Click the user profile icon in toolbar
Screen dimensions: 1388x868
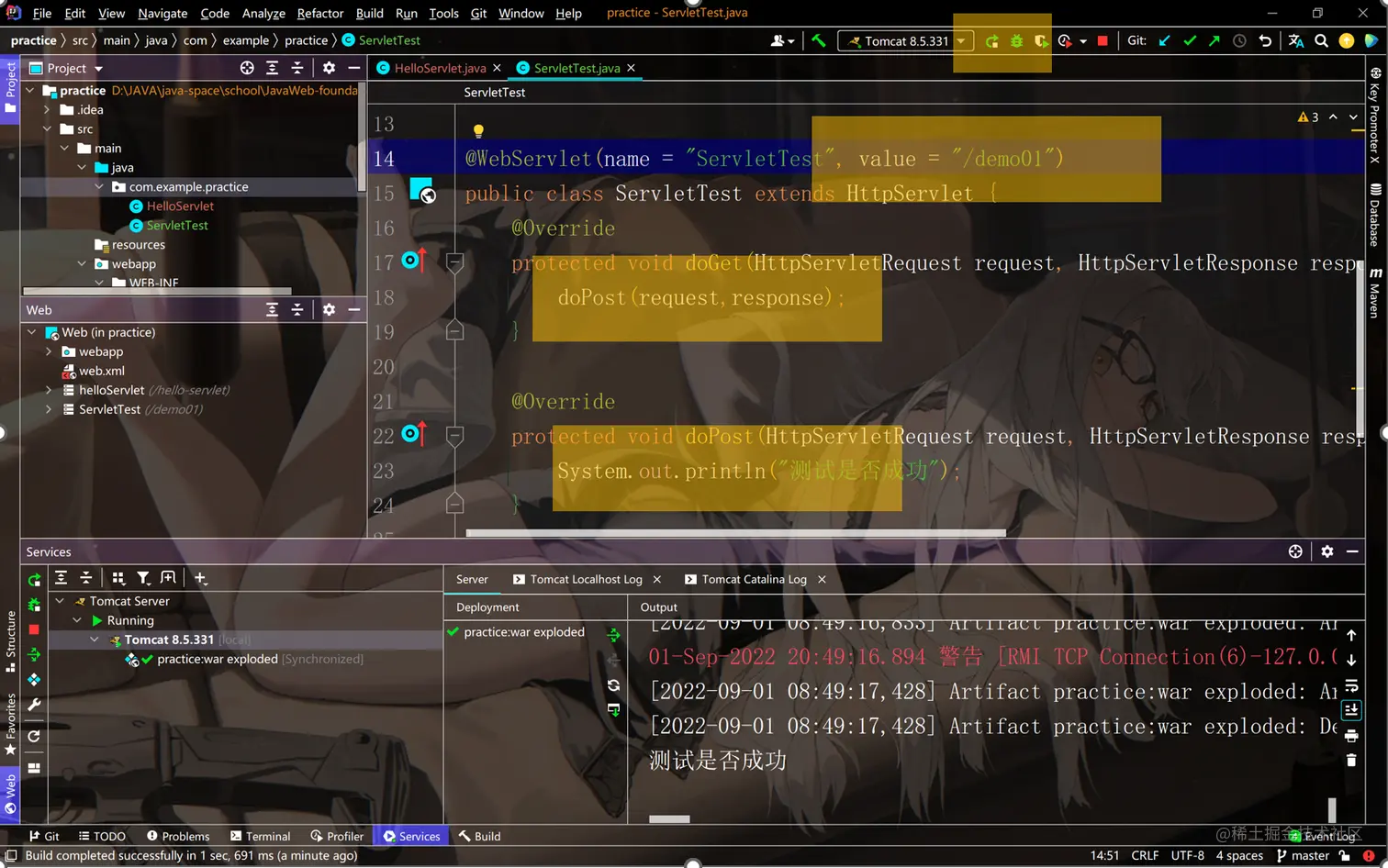point(782,40)
